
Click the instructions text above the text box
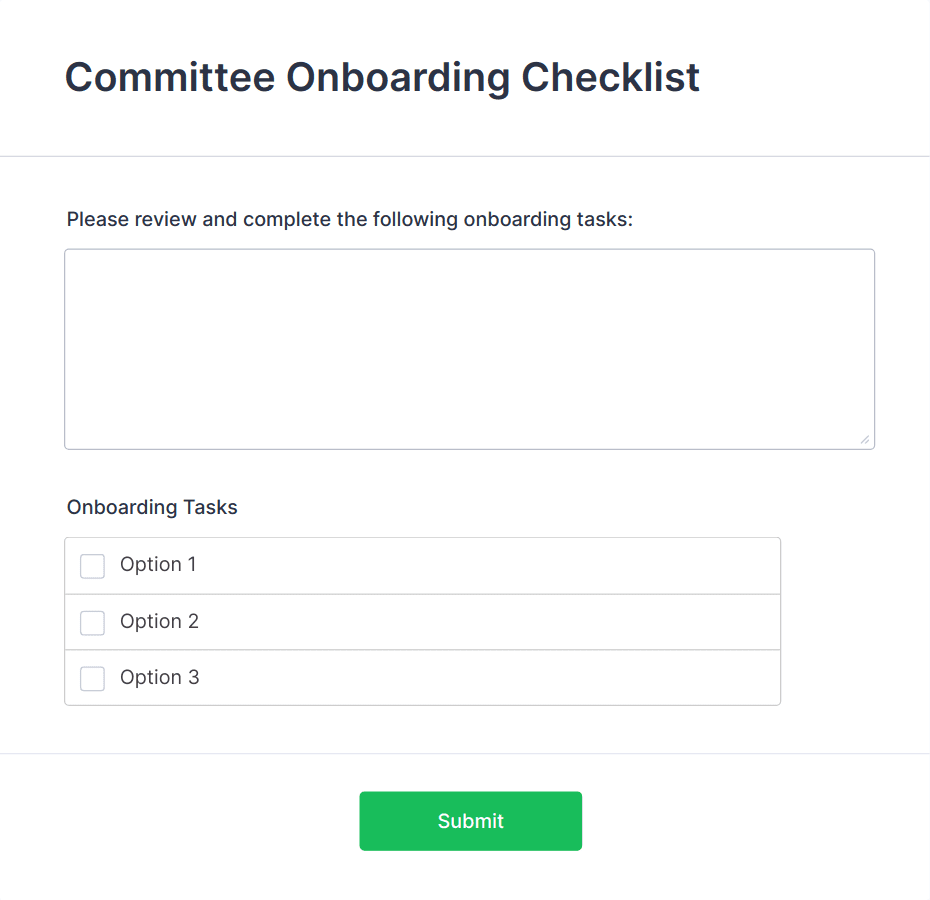tap(349, 219)
